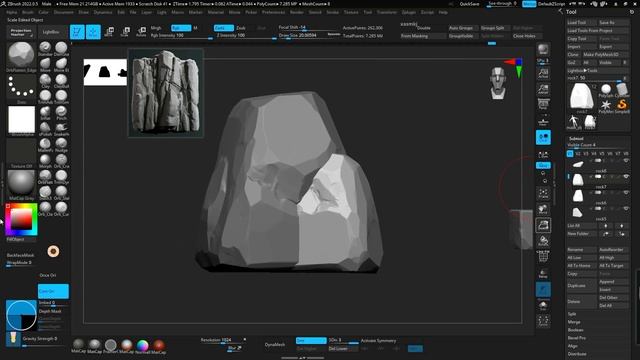
Task: Open the Preferences menu
Action: (x=273, y=12)
